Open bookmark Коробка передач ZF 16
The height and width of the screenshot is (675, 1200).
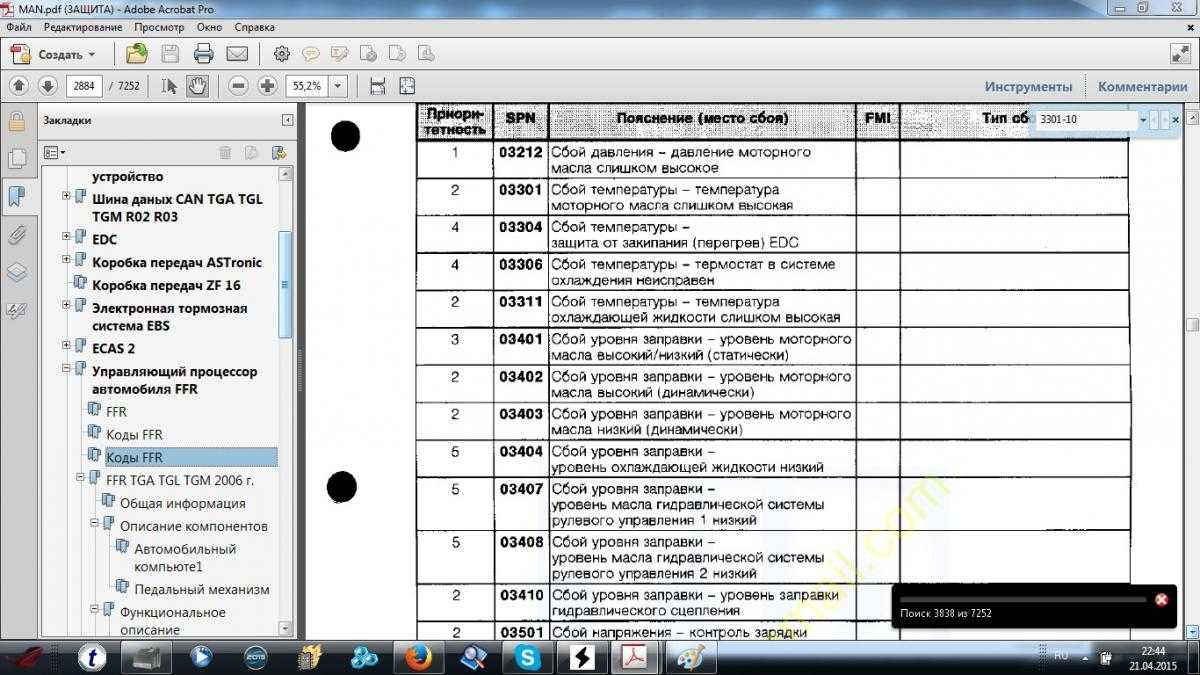pos(166,285)
